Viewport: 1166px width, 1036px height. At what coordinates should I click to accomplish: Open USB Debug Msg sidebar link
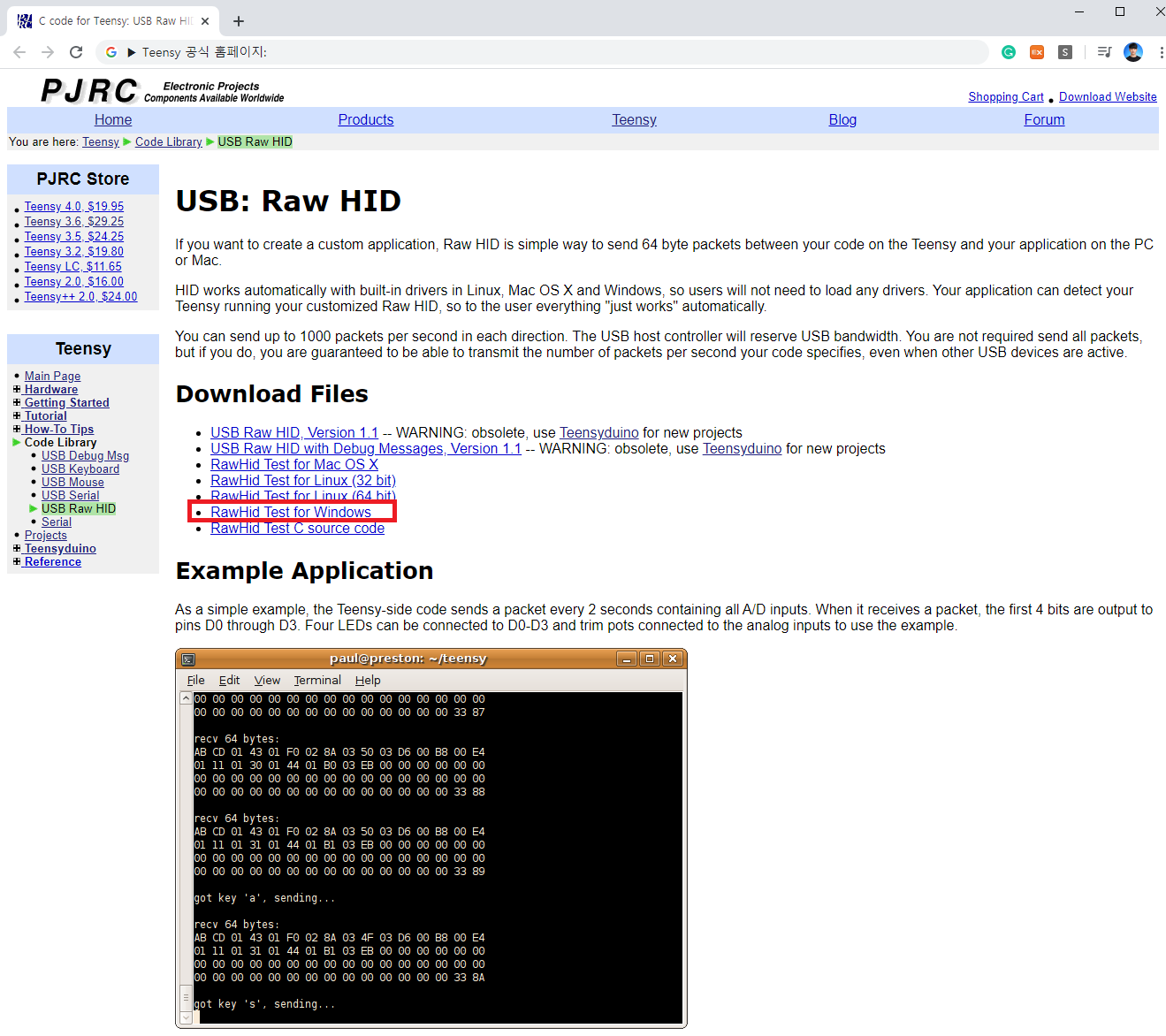pos(85,455)
